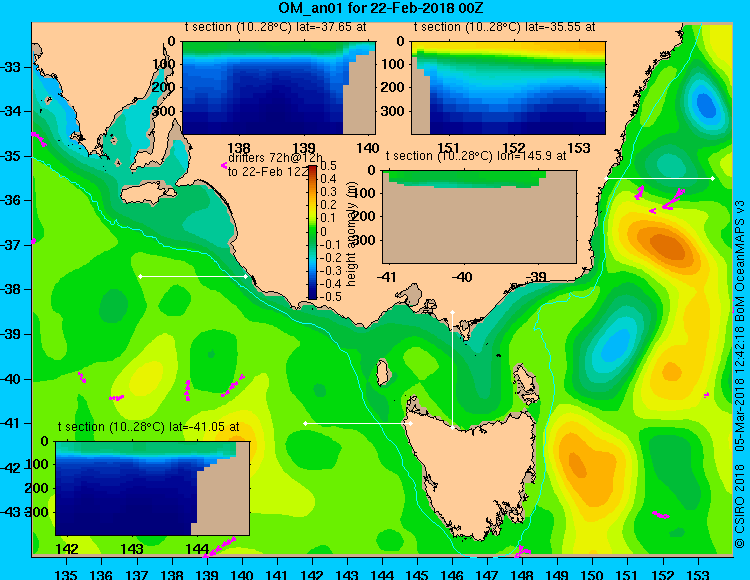
Task: Click latitude tick '-39' on the left map axis
Action: [x=11, y=334]
